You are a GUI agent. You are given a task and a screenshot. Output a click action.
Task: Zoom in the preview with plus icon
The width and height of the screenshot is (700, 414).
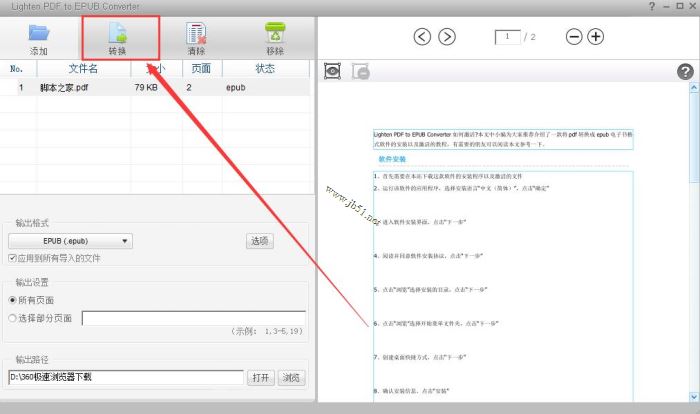(x=596, y=37)
